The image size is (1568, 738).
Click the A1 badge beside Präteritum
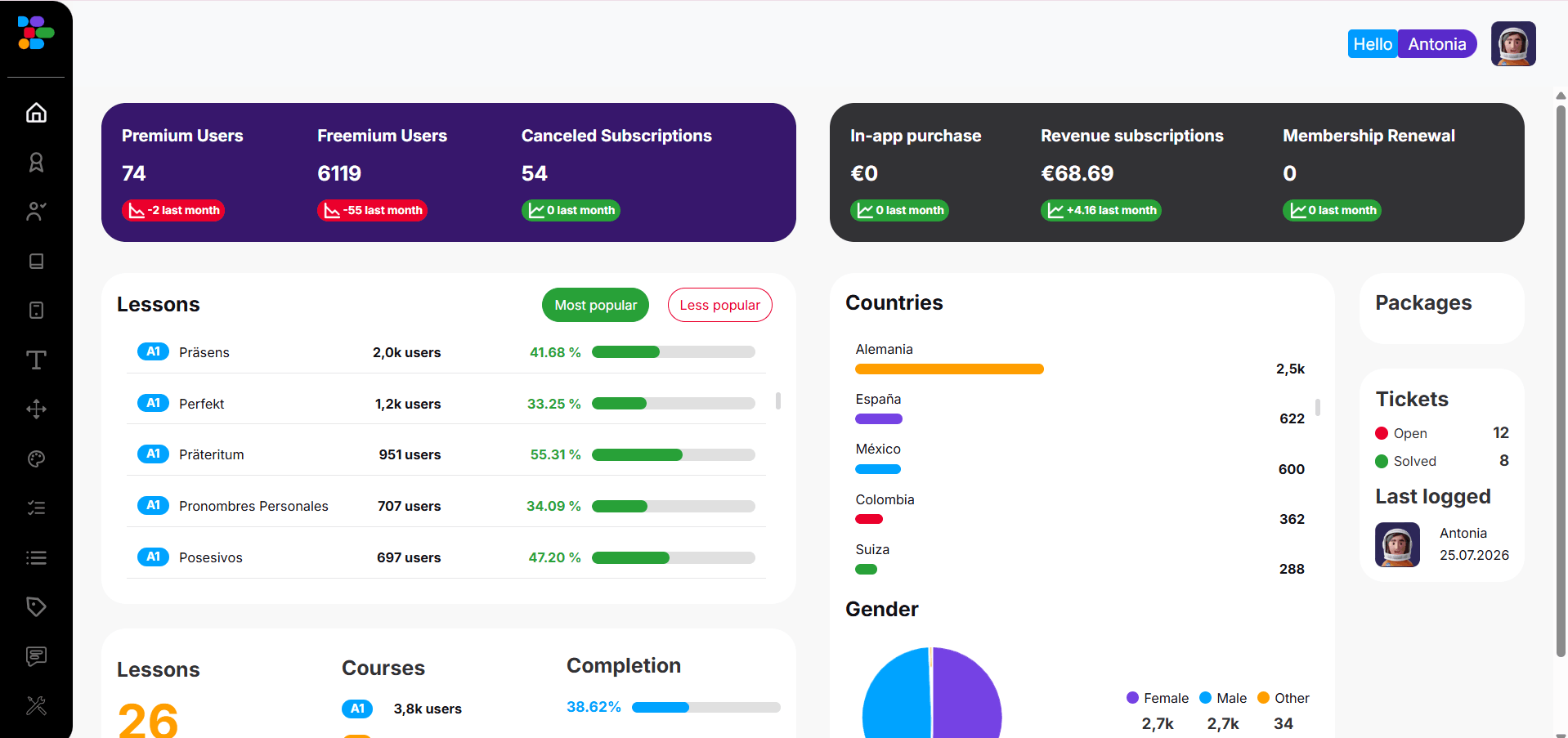coord(153,454)
